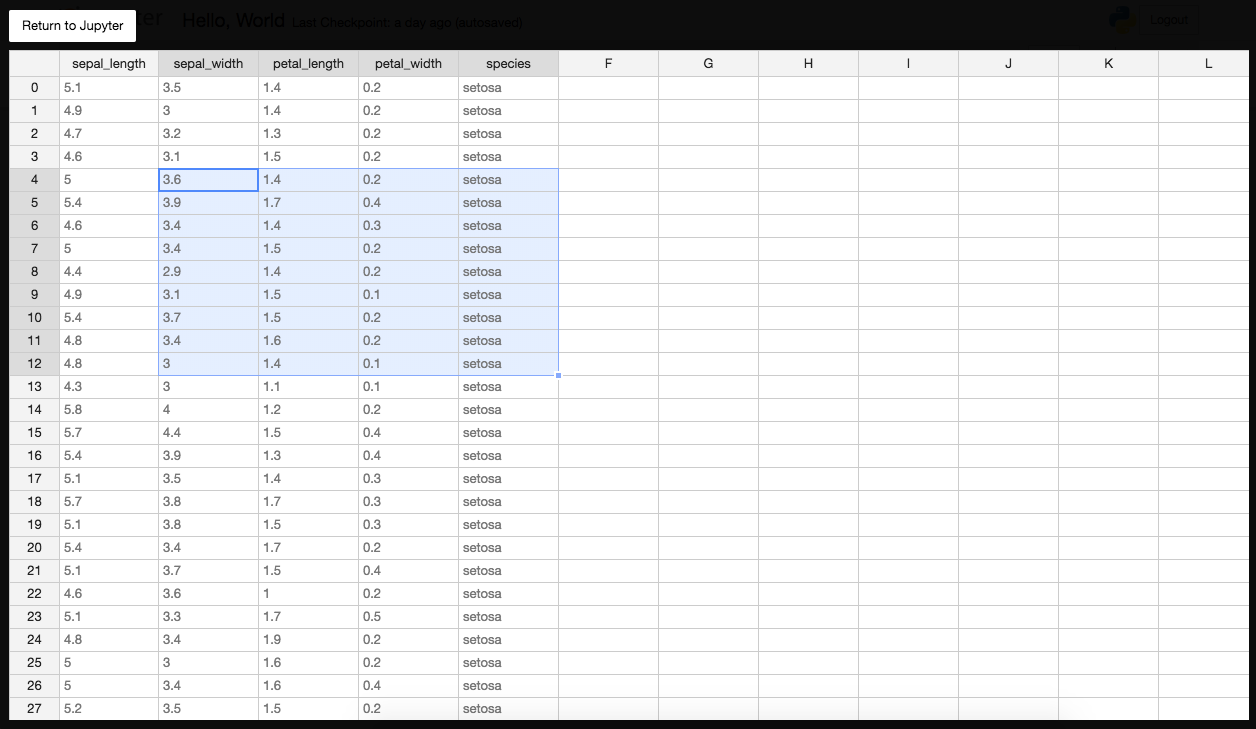
Task: Select column G header
Action: click(x=709, y=64)
